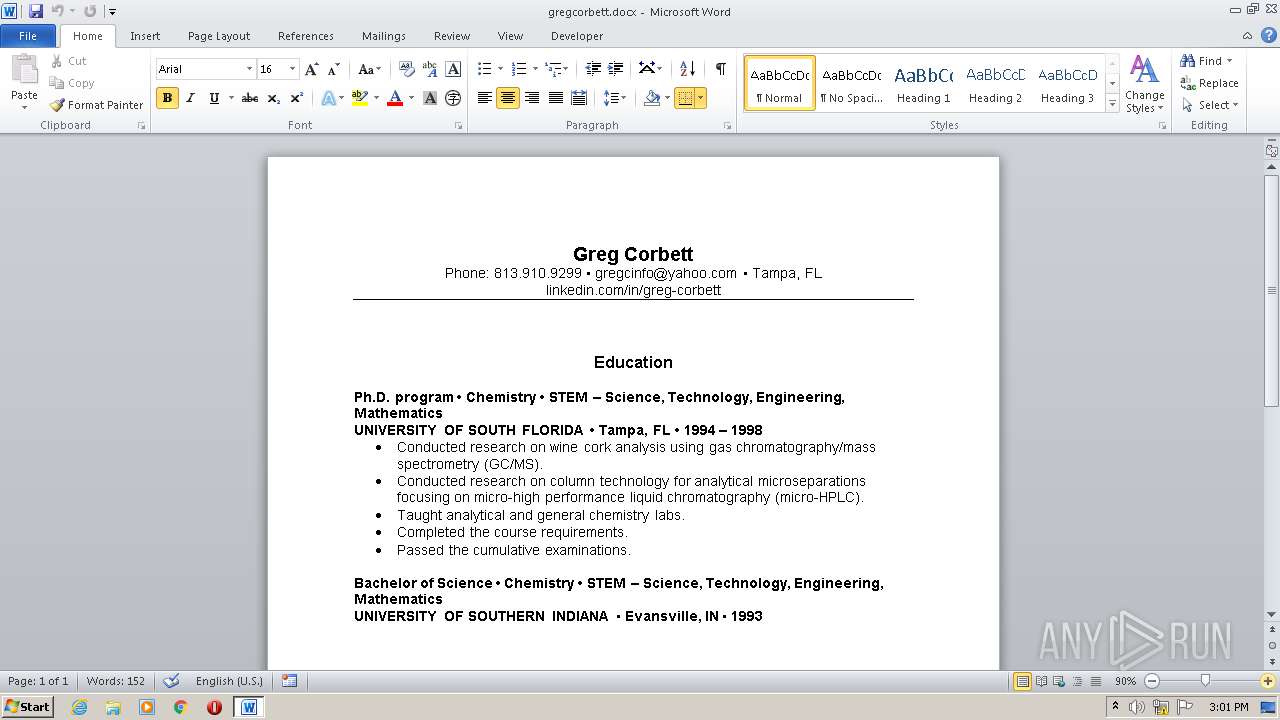
Task: Switch to Insert tab
Action: 145,36
